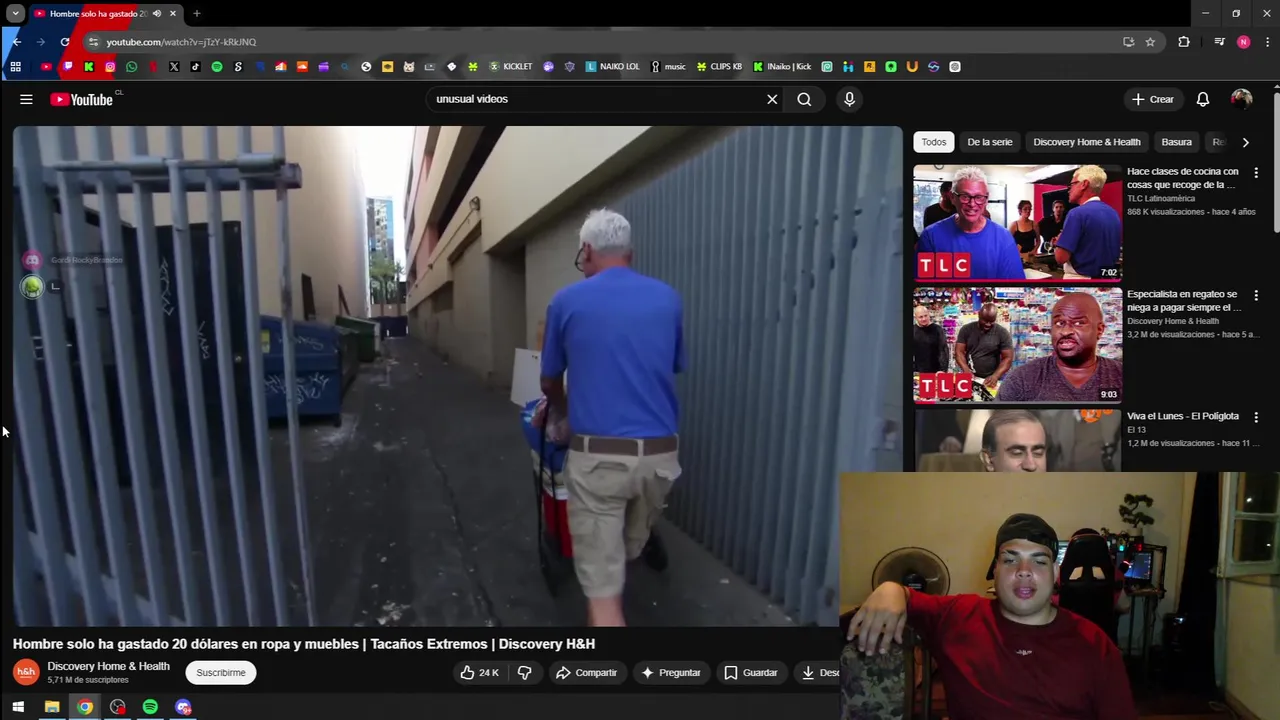Select the 'De la serie' filter chip
The image size is (1280, 720).
(990, 142)
